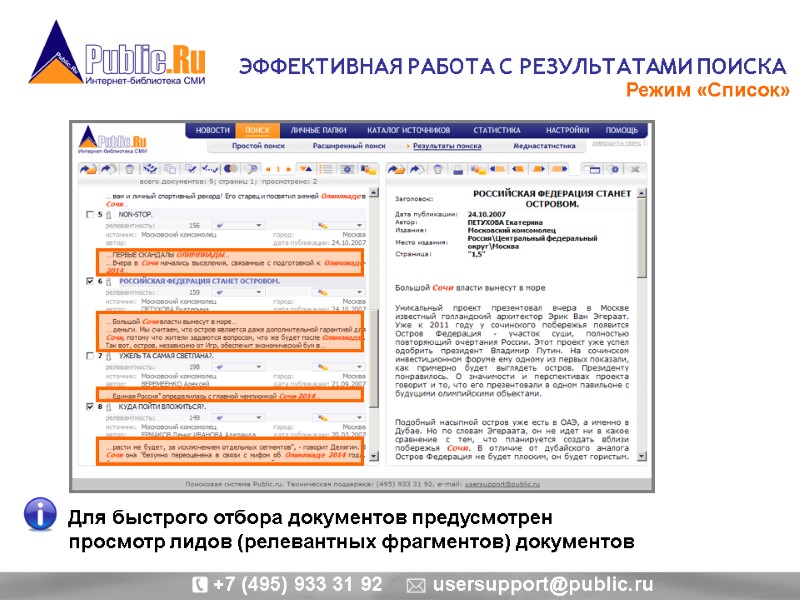
Task: Open document title УЖЕЛЬ ТА САМАЯ СВЕТЛАНА?
Action: 166,356
